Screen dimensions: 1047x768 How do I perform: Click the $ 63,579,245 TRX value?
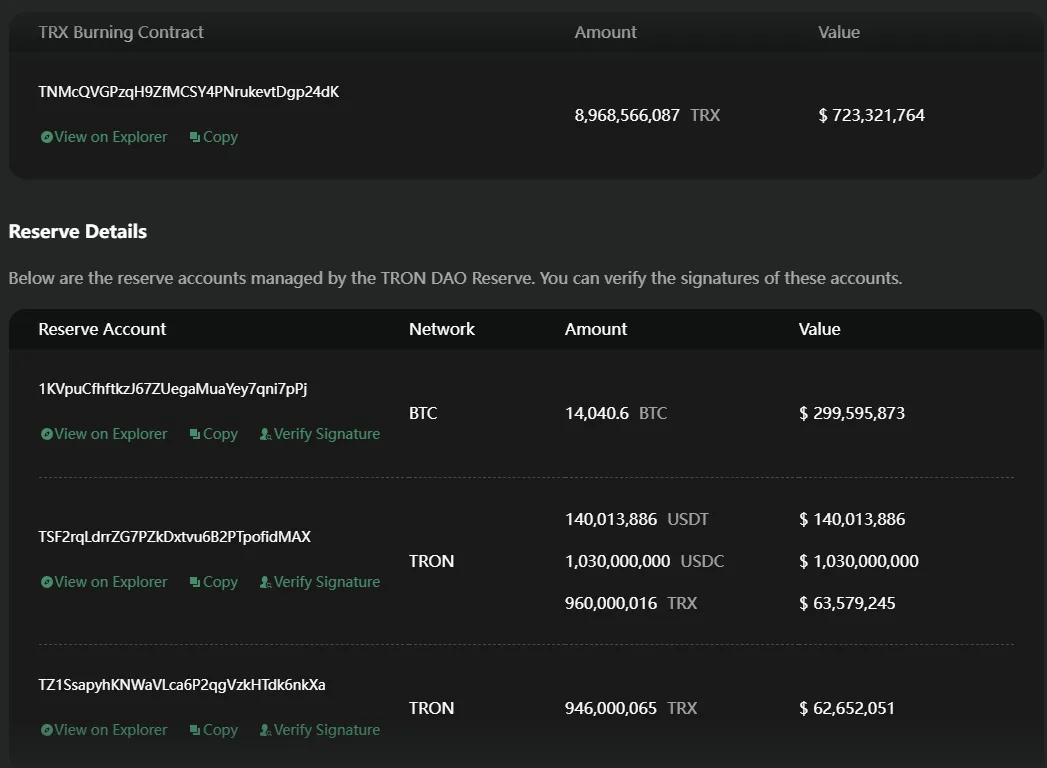(x=847, y=604)
